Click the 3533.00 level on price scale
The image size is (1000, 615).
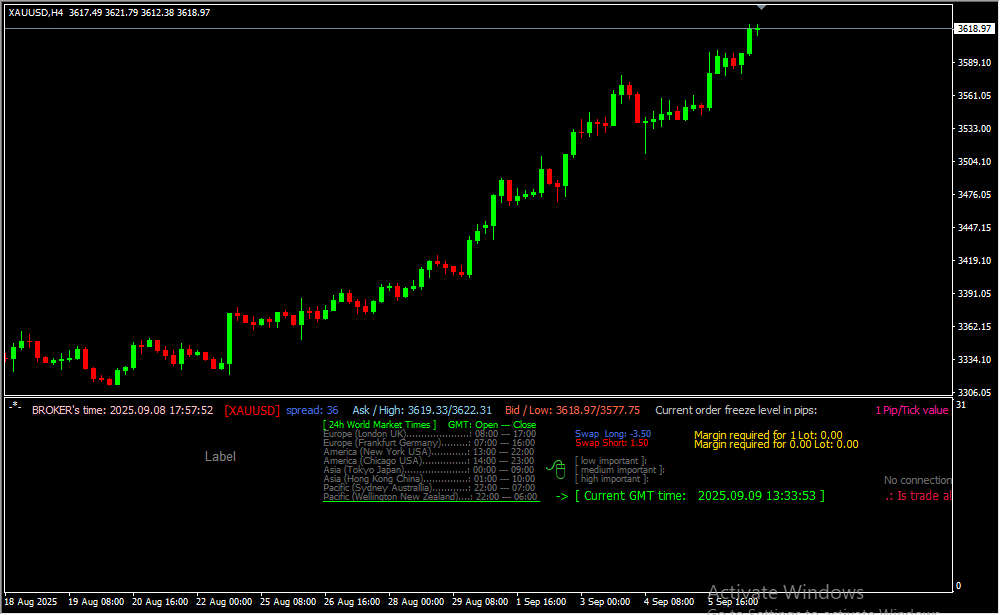[973, 129]
